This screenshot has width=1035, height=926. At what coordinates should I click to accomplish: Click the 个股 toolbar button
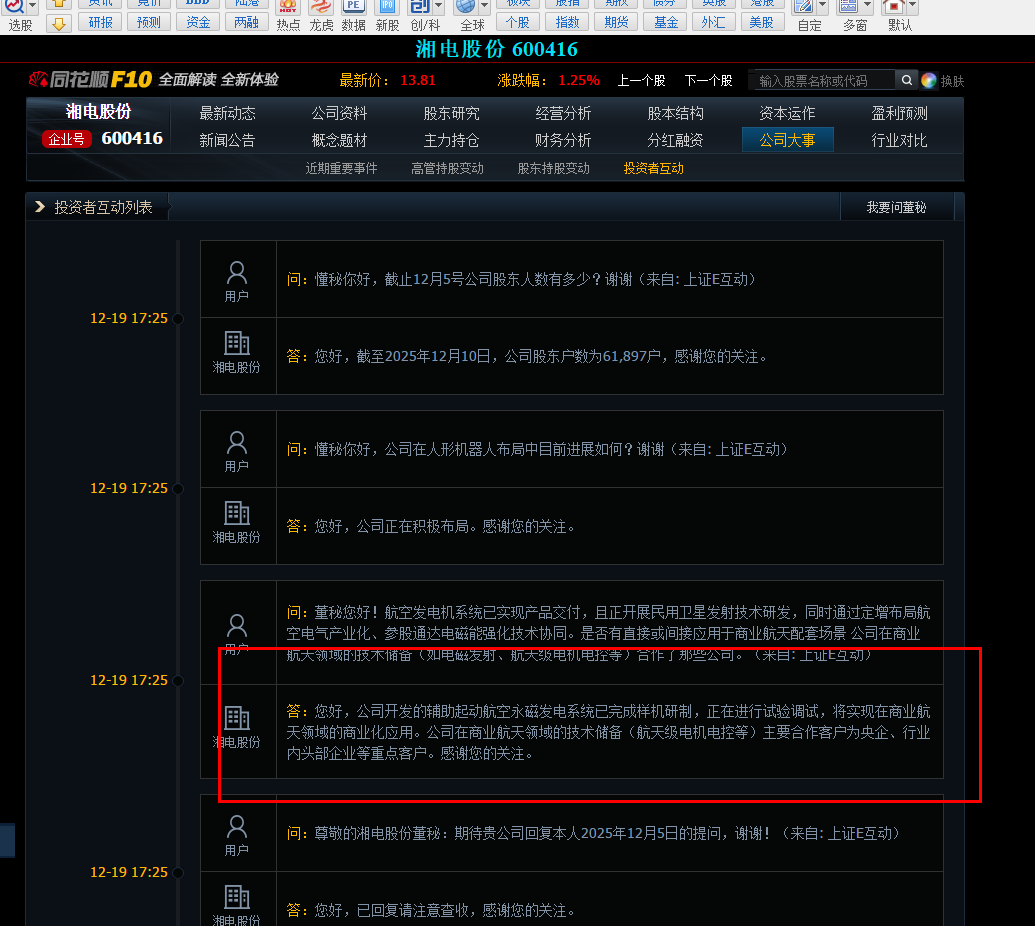[518, 22]
